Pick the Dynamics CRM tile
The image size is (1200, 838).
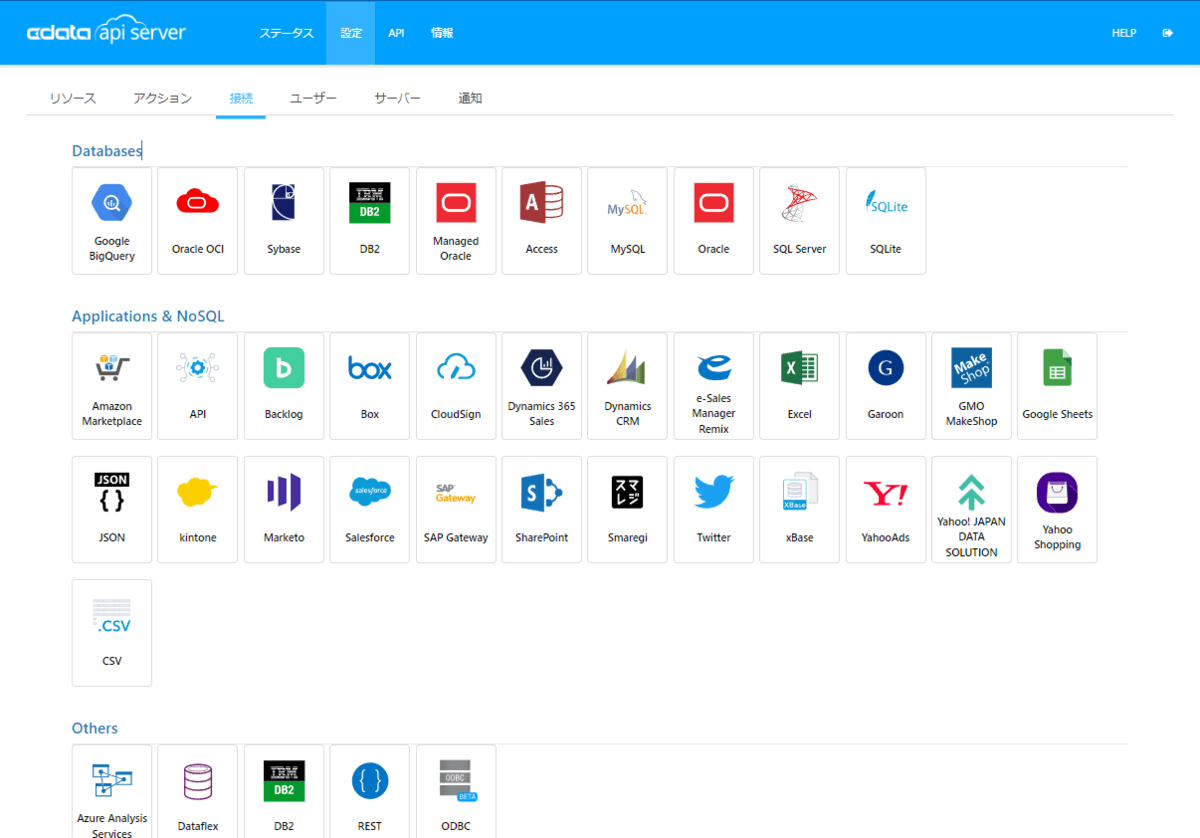pos(628,386)
